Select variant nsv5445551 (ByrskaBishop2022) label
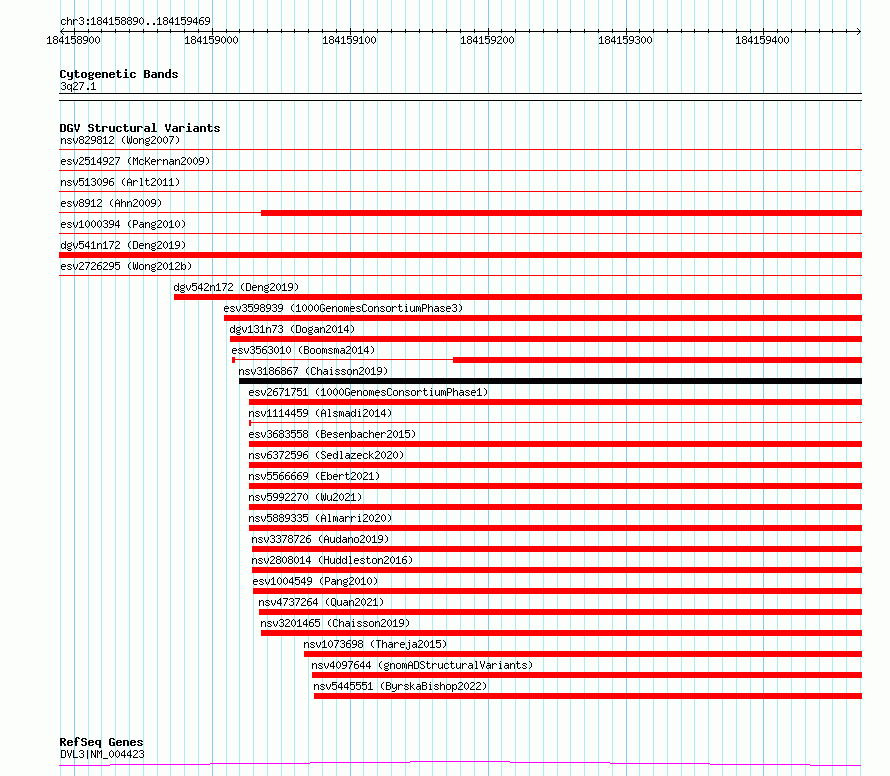 [400, 686]
